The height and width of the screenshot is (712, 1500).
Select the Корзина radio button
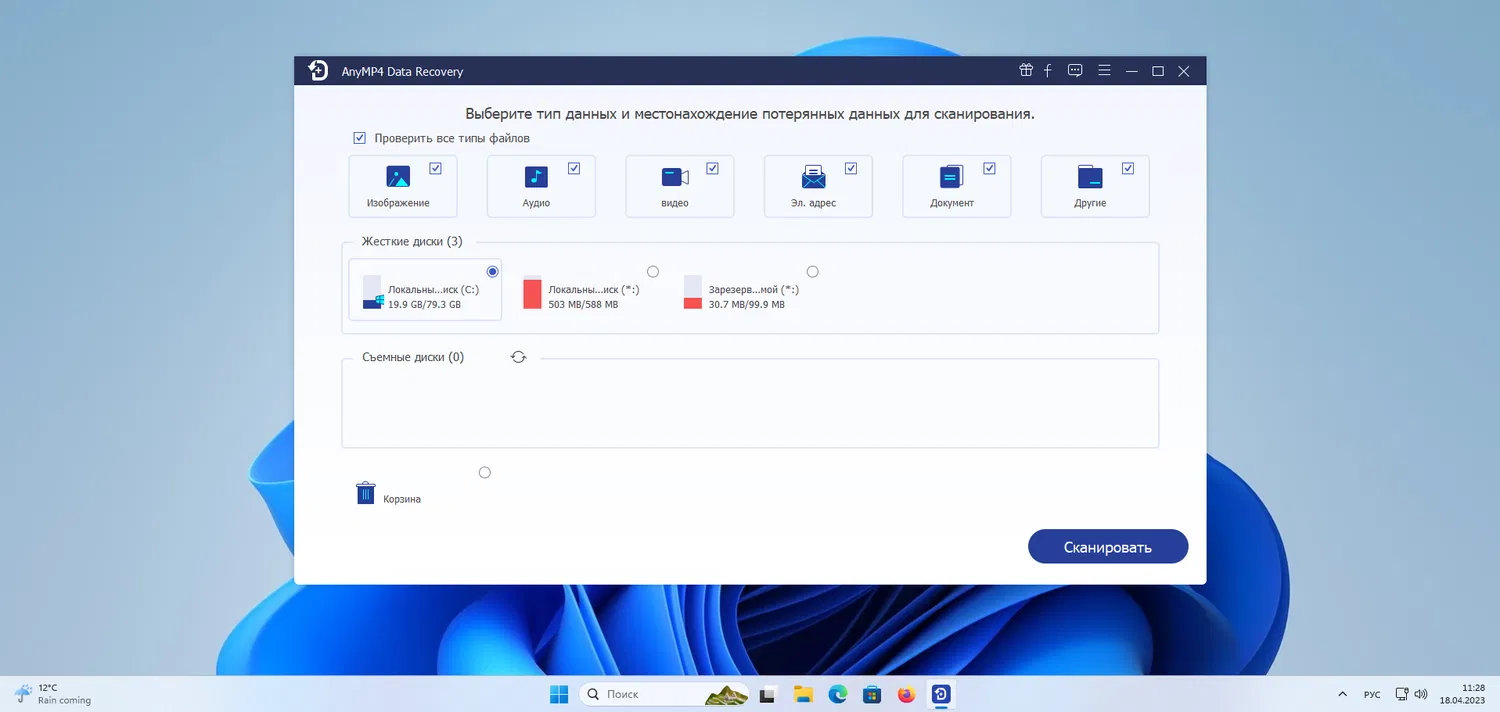click(484, 472)
